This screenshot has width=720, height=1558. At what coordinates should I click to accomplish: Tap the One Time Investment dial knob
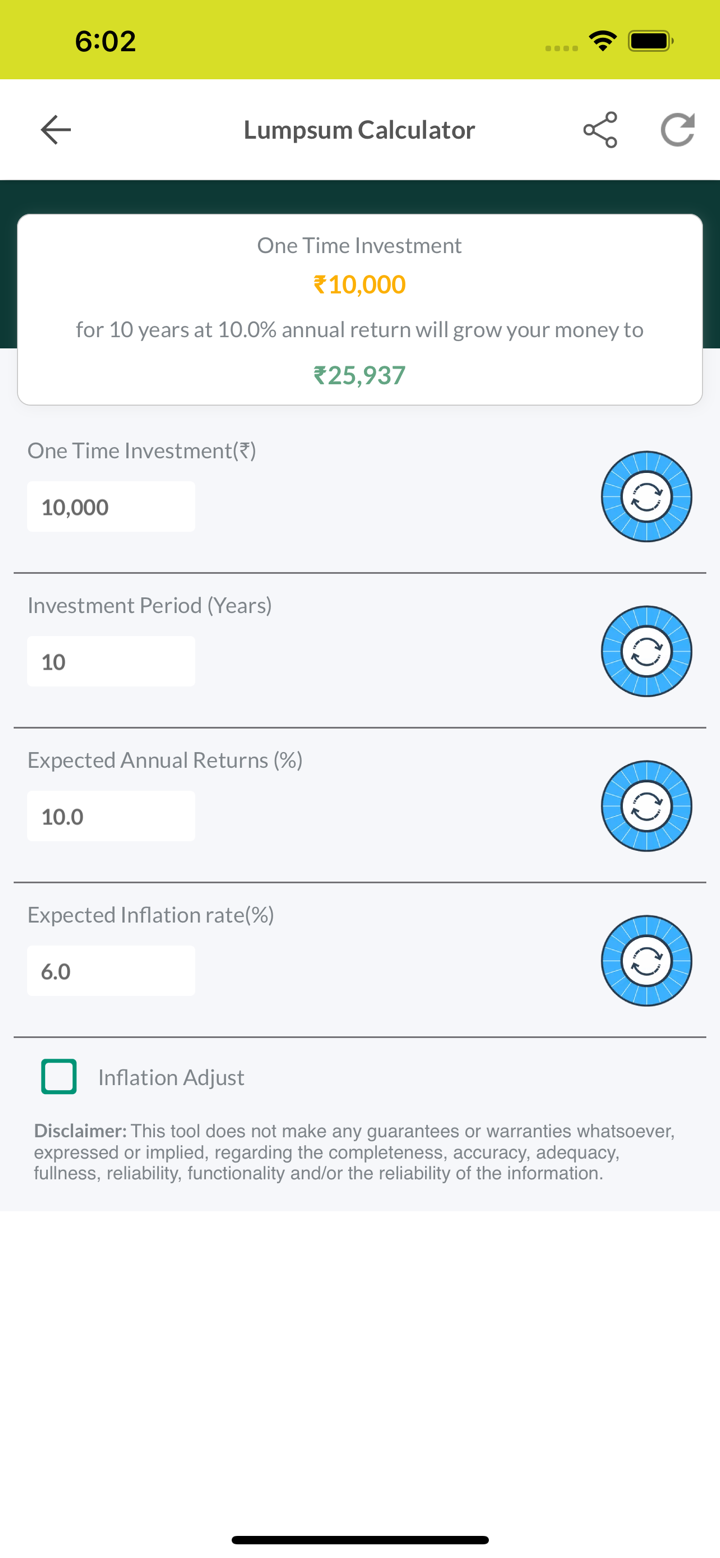(647, 497)
